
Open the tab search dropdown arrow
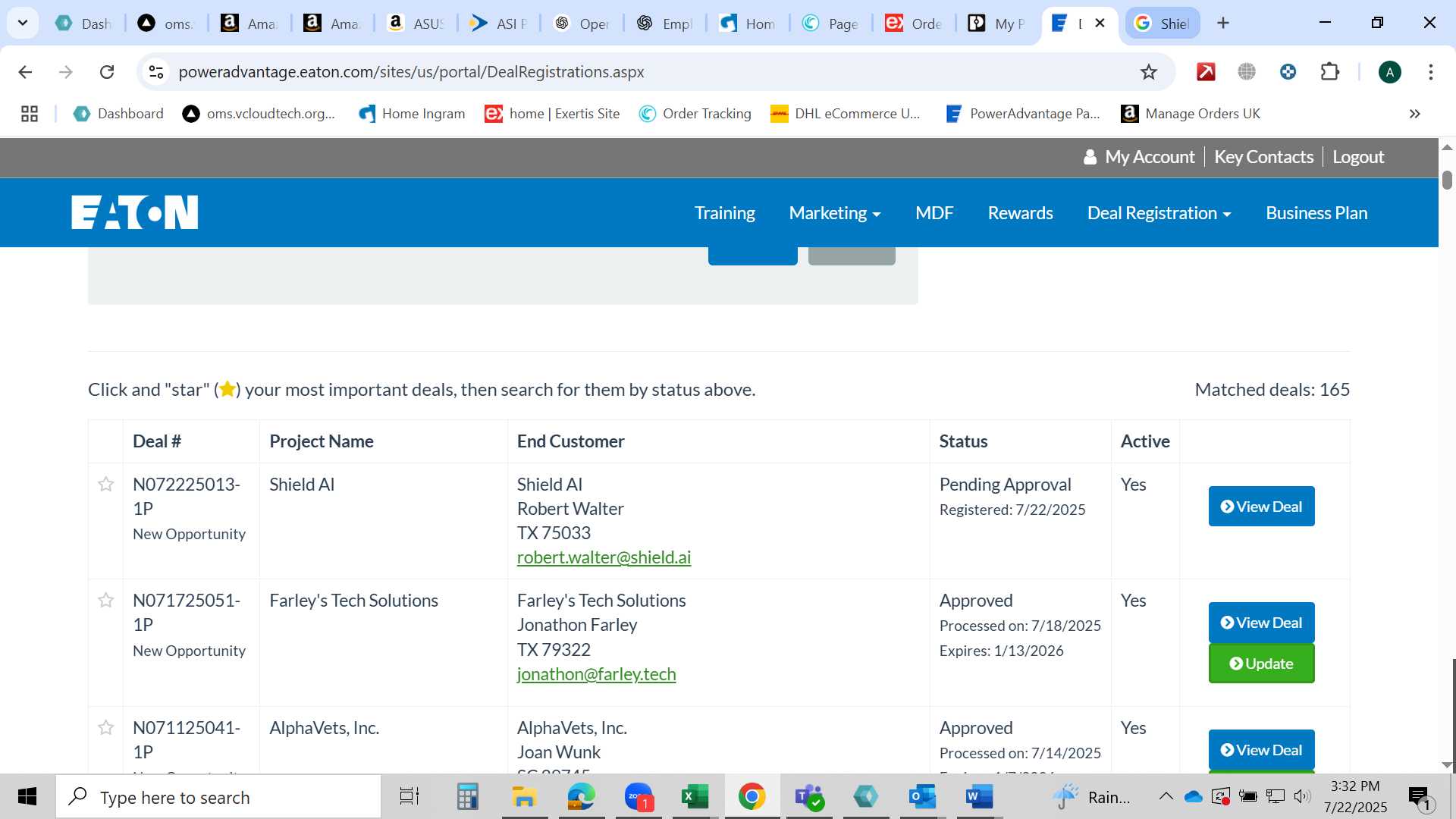coord(23,23)
